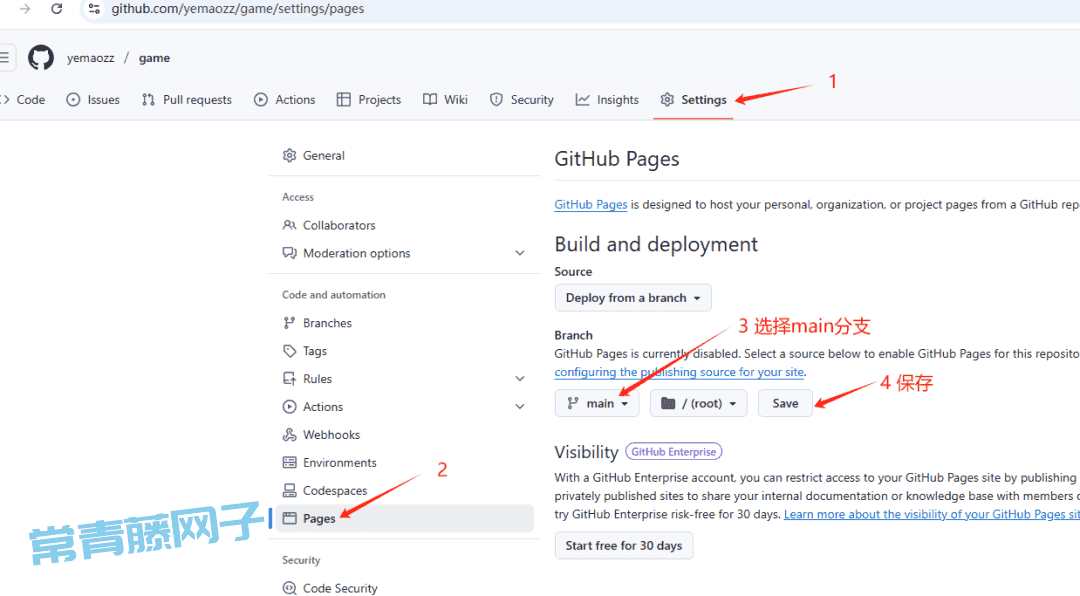Click the GitHub Enterprise badge
The width and height of the screenshot is (1080, 596).
coord(674,452)
